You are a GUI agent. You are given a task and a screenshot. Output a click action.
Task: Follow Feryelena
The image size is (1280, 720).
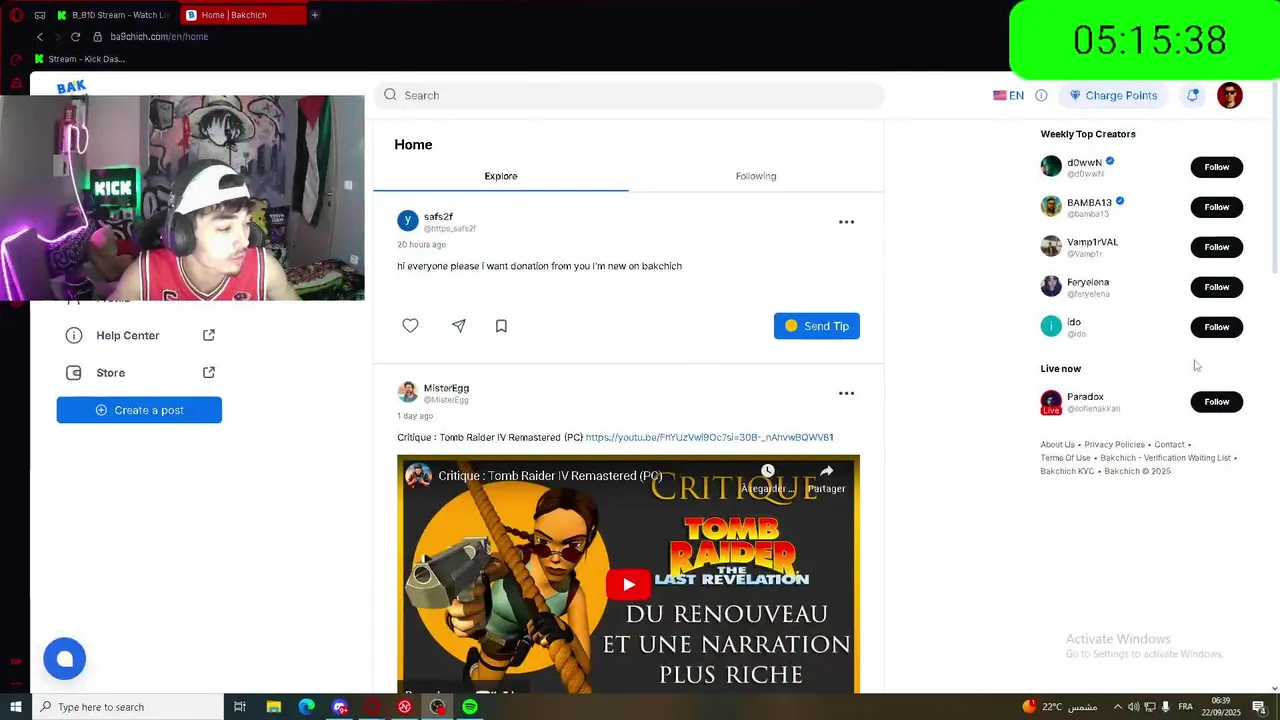(1216, 287)
